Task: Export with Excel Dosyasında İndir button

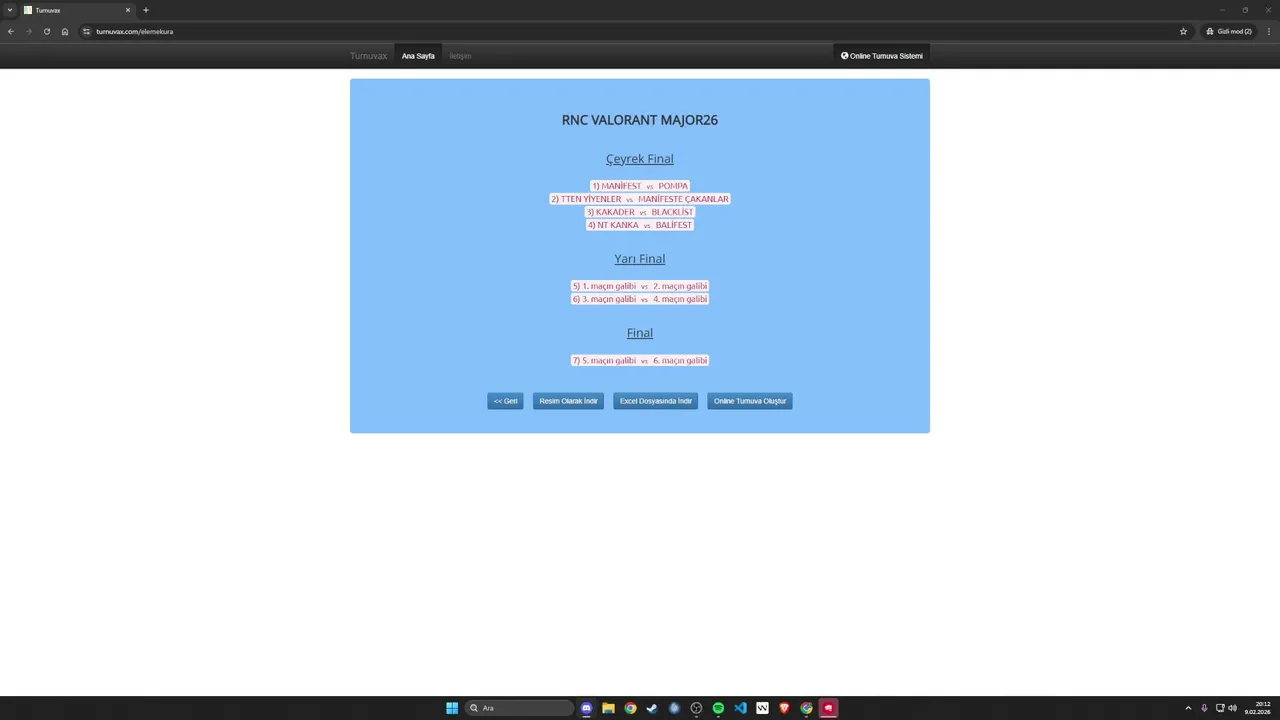Action: click(656, 401)
